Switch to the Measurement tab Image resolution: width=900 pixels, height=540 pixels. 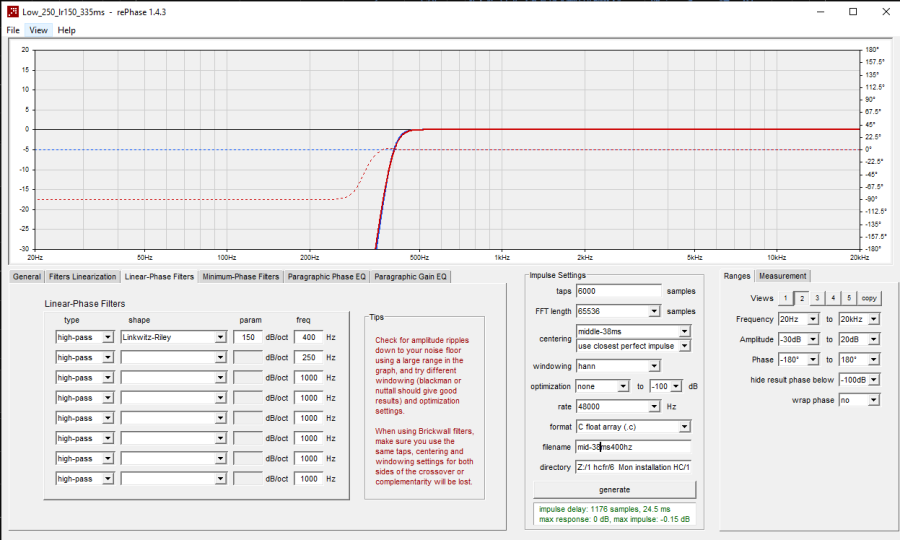[782, 276]
